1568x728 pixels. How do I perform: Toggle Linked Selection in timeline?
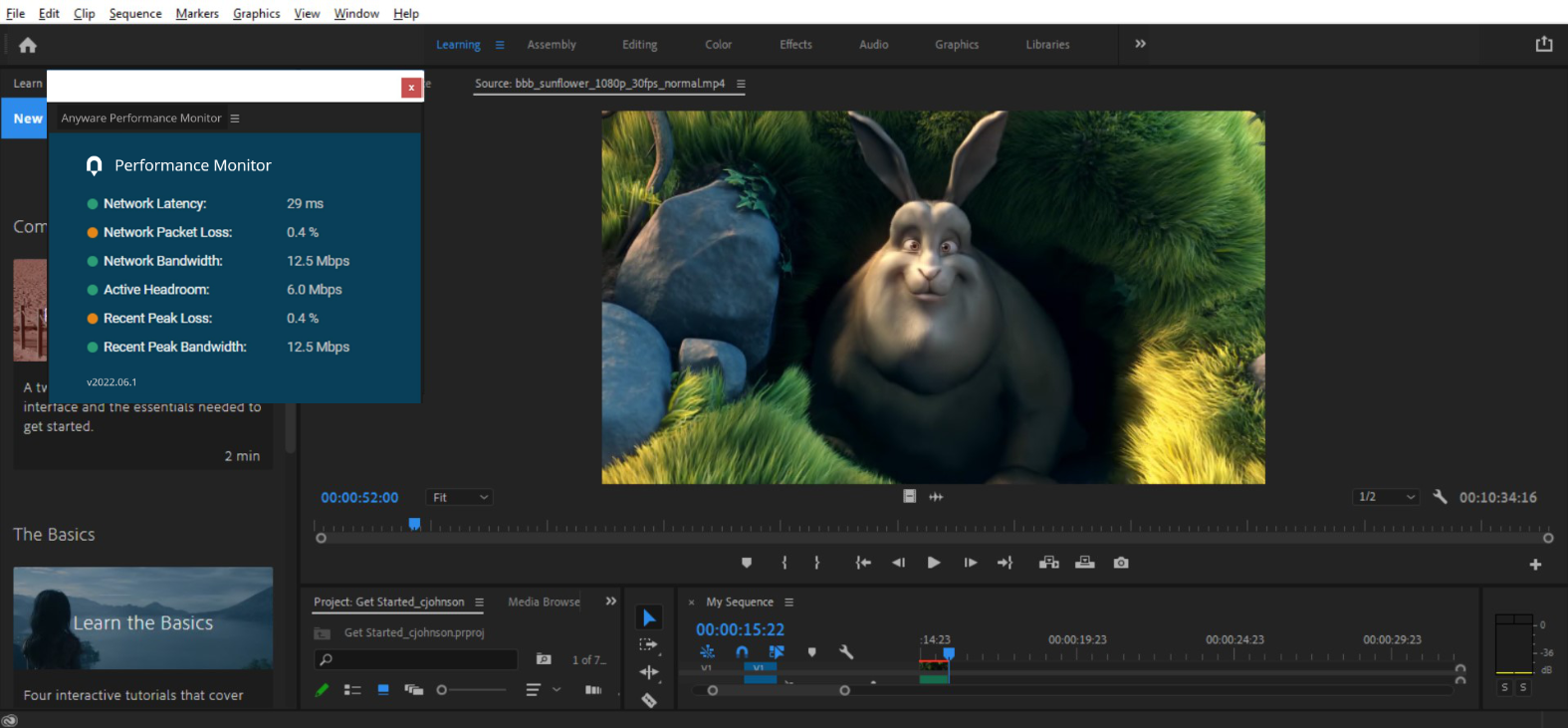click(777, 652)
